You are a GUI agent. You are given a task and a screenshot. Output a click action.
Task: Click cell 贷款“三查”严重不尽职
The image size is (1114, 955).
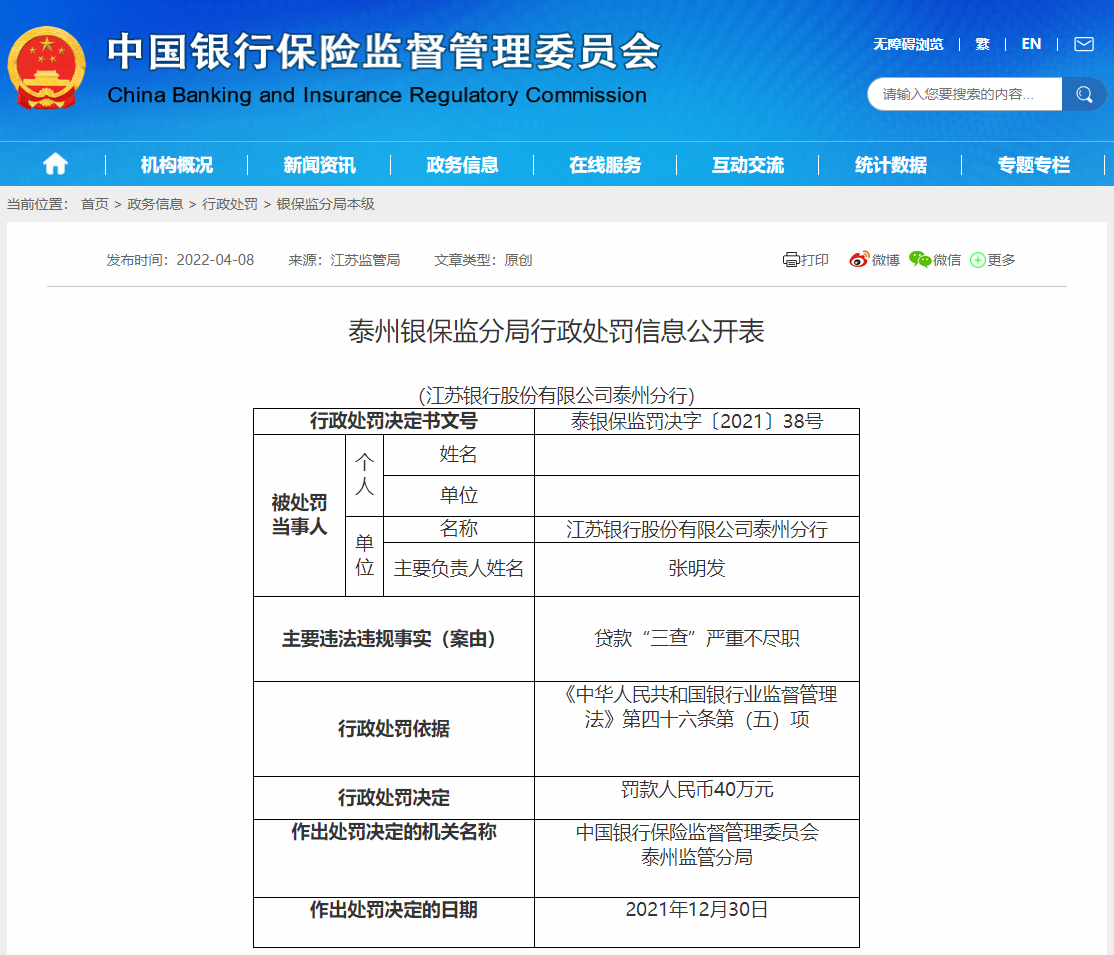pyautogui.click(x=697, y=638)
